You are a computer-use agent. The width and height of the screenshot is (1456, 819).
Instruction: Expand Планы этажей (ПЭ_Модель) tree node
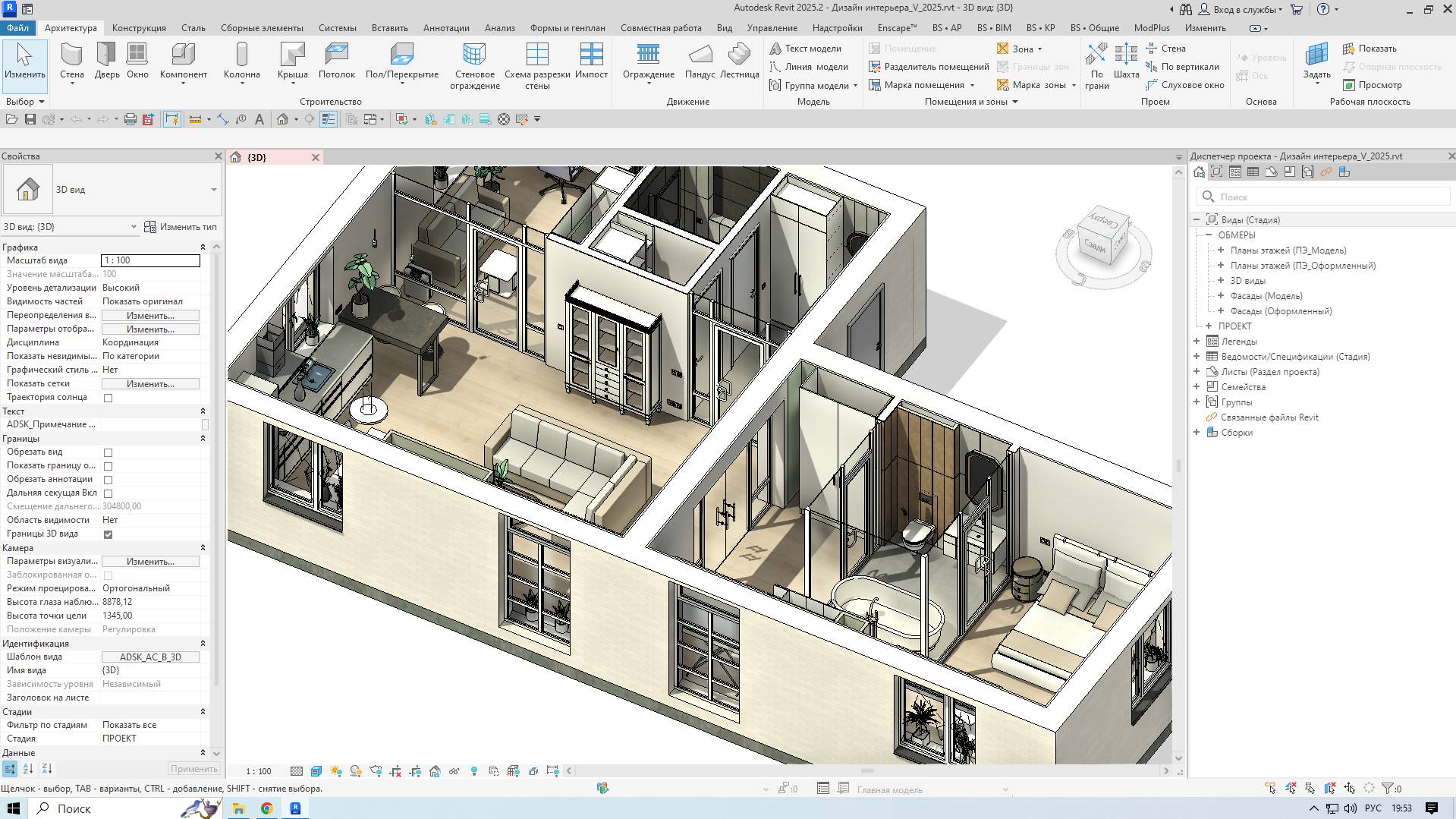pos(1220,250)
